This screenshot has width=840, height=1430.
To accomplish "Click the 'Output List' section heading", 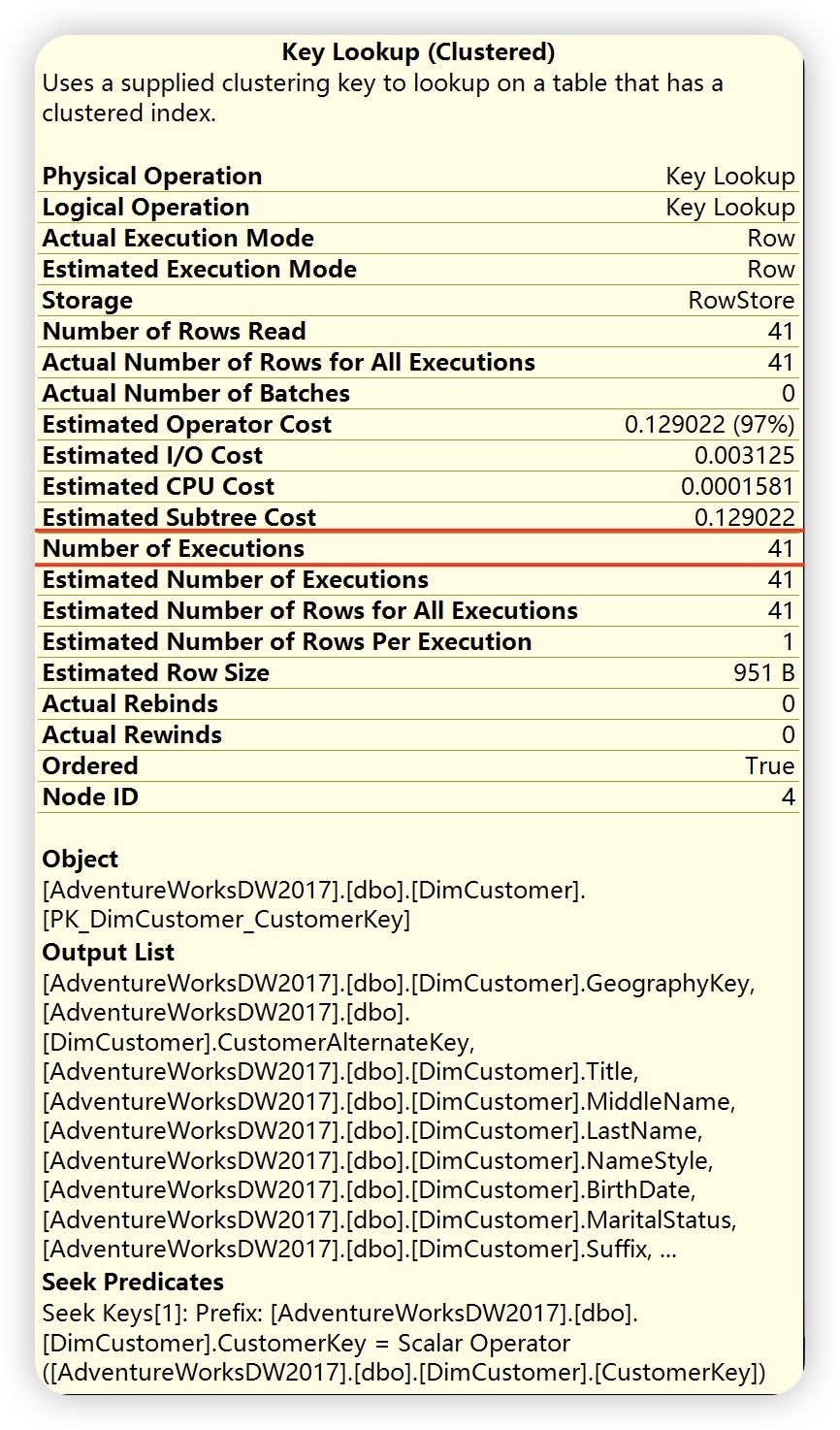I will (x=109, y=953).
